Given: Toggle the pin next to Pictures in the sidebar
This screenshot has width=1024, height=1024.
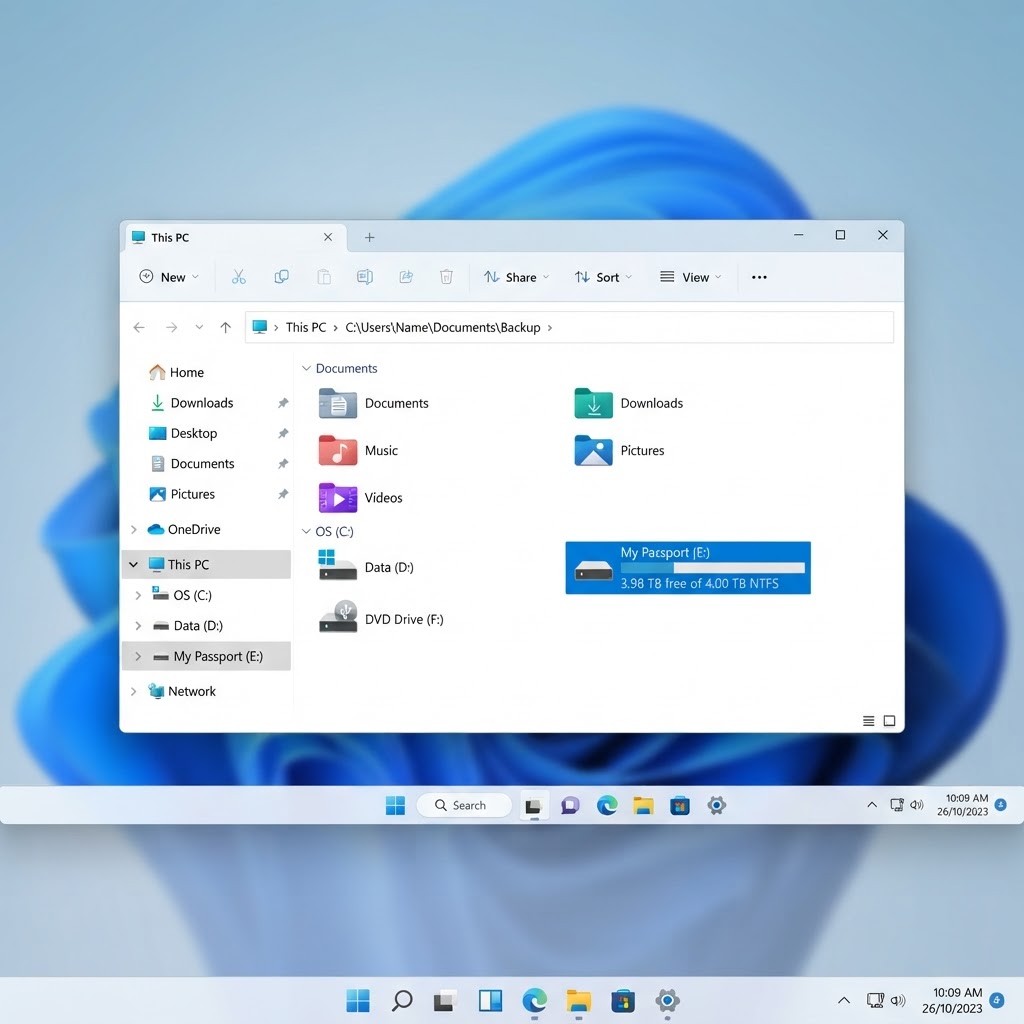Looking at the screenshot, I should [x=283, y=494].
